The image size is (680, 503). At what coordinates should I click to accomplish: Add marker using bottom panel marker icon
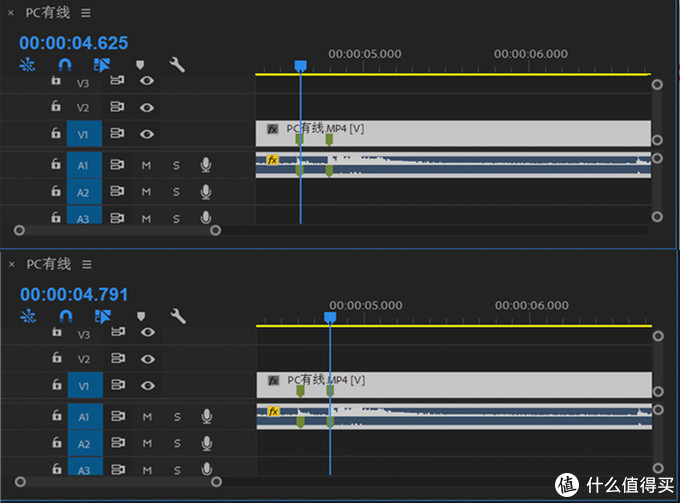click(x=141, y=317)
